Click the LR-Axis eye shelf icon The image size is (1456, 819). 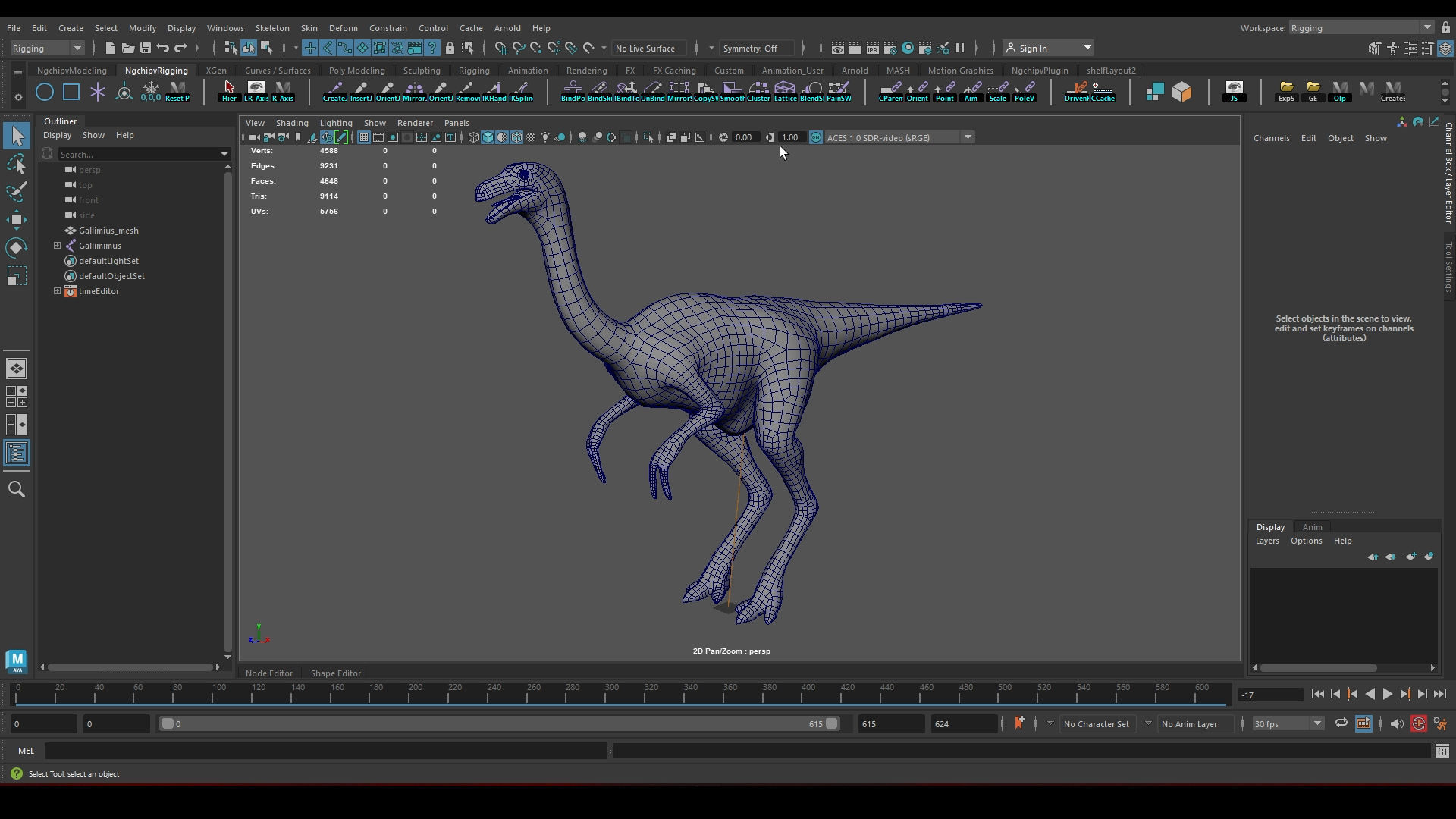(x=256, y=92)
